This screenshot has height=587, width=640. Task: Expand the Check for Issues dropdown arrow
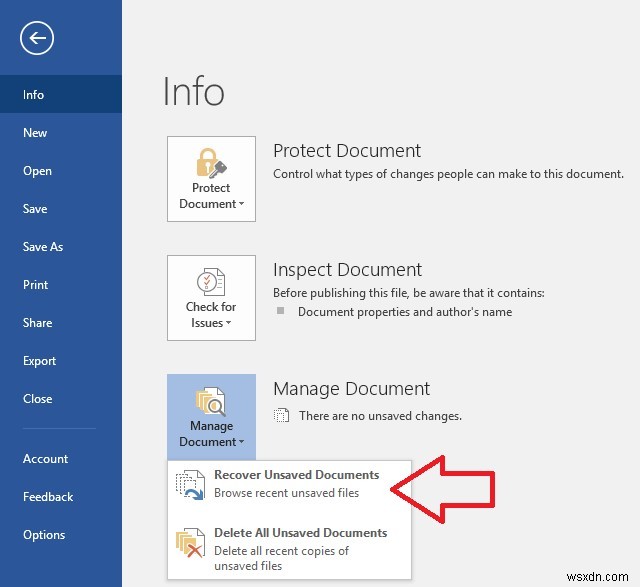tap(229, 323)
